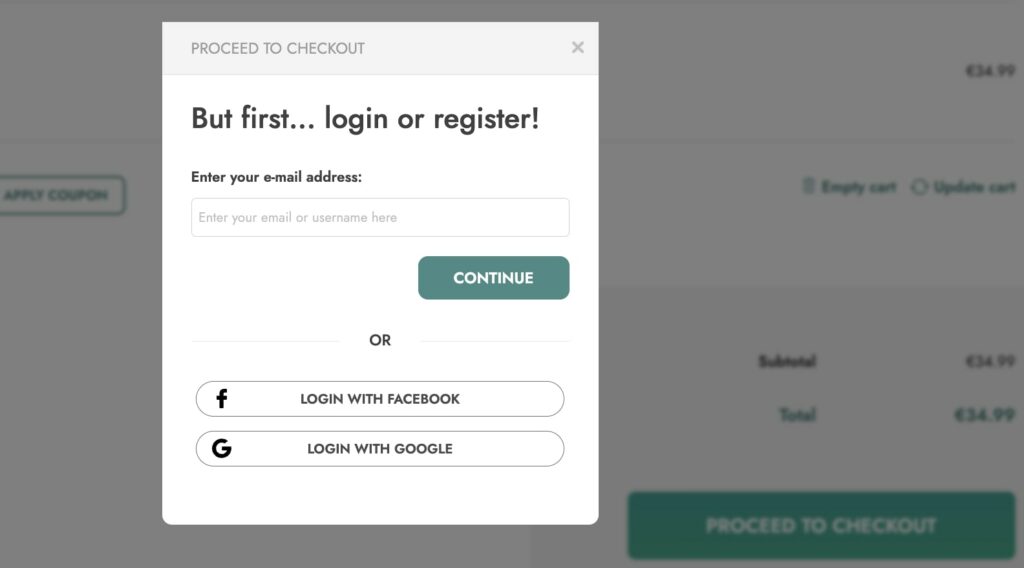Click the OR divider text
Screen dimensions: 1024x568
[380, 340]
